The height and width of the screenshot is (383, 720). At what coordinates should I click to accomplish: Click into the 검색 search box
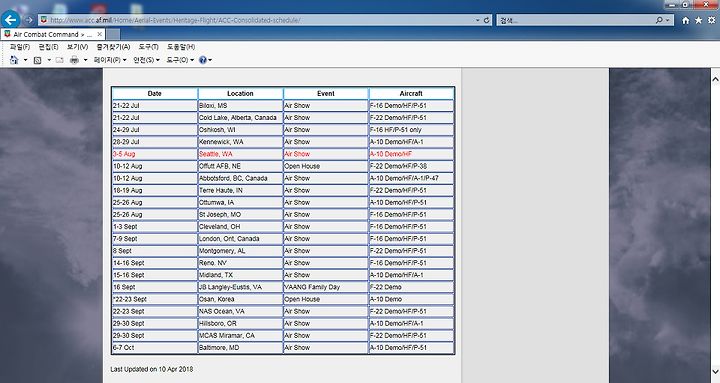click(576, 20)
